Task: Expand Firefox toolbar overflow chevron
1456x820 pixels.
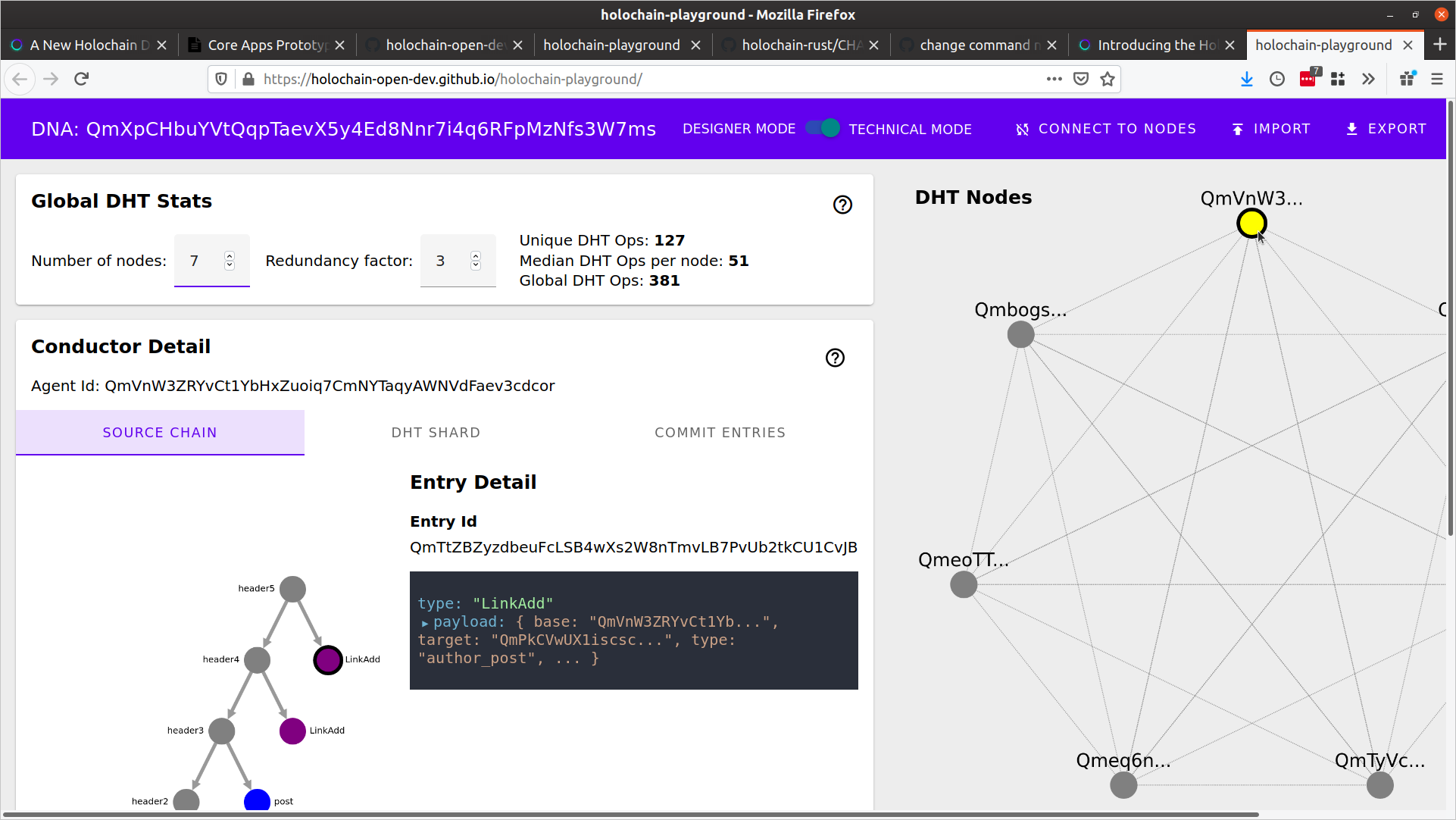Action: [1368, 79]
